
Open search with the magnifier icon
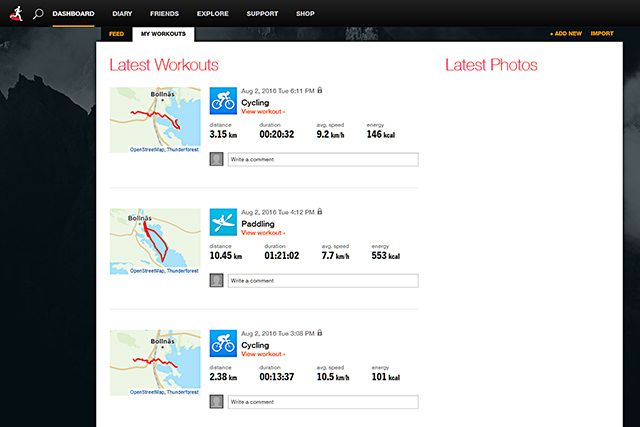coord(38,14)
